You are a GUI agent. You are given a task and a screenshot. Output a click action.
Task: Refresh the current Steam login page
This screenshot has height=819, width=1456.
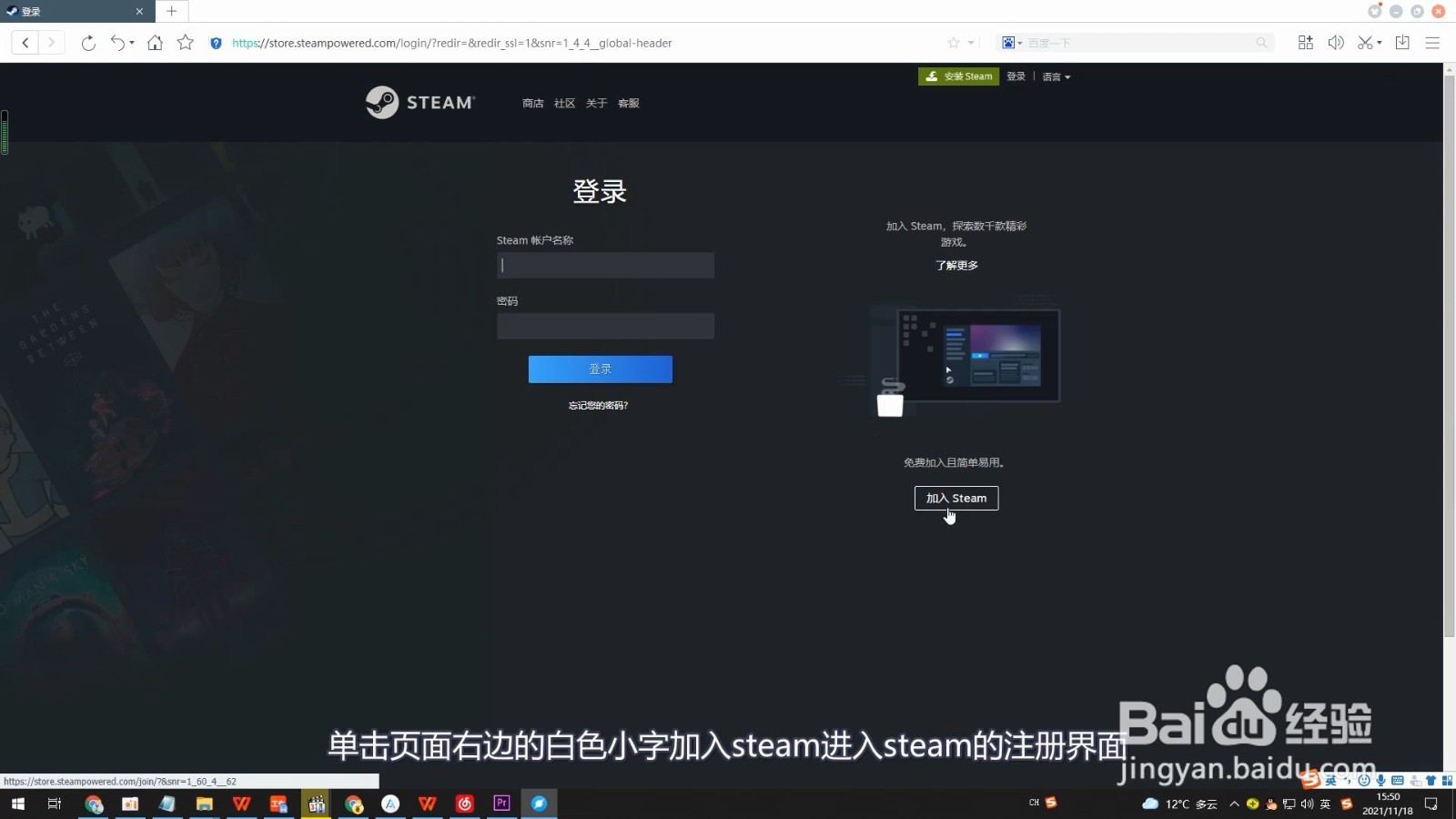(88, 43)
